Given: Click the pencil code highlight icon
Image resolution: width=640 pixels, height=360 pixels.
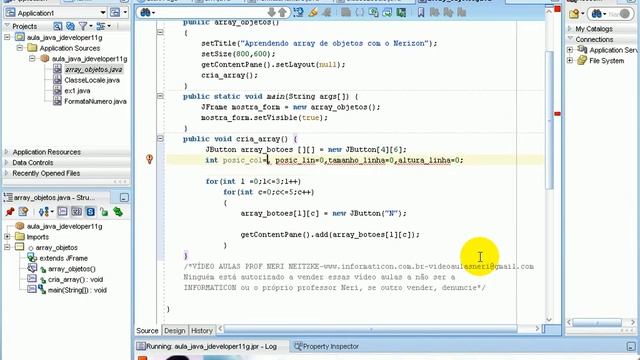Looking at the screenshot, I should pyautogui.click(x=313, y=13).
